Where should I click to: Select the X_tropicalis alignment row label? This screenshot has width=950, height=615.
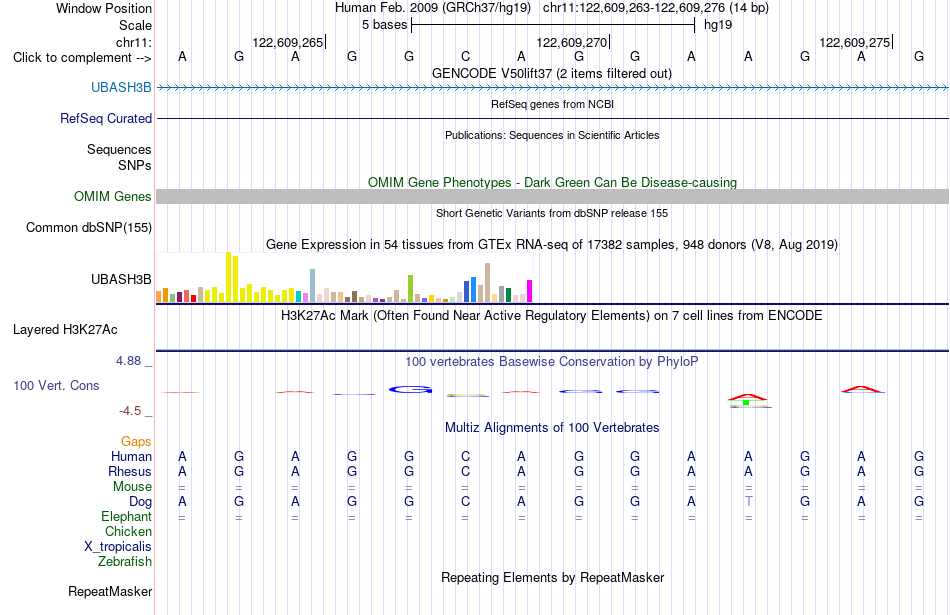click(118, 547)
